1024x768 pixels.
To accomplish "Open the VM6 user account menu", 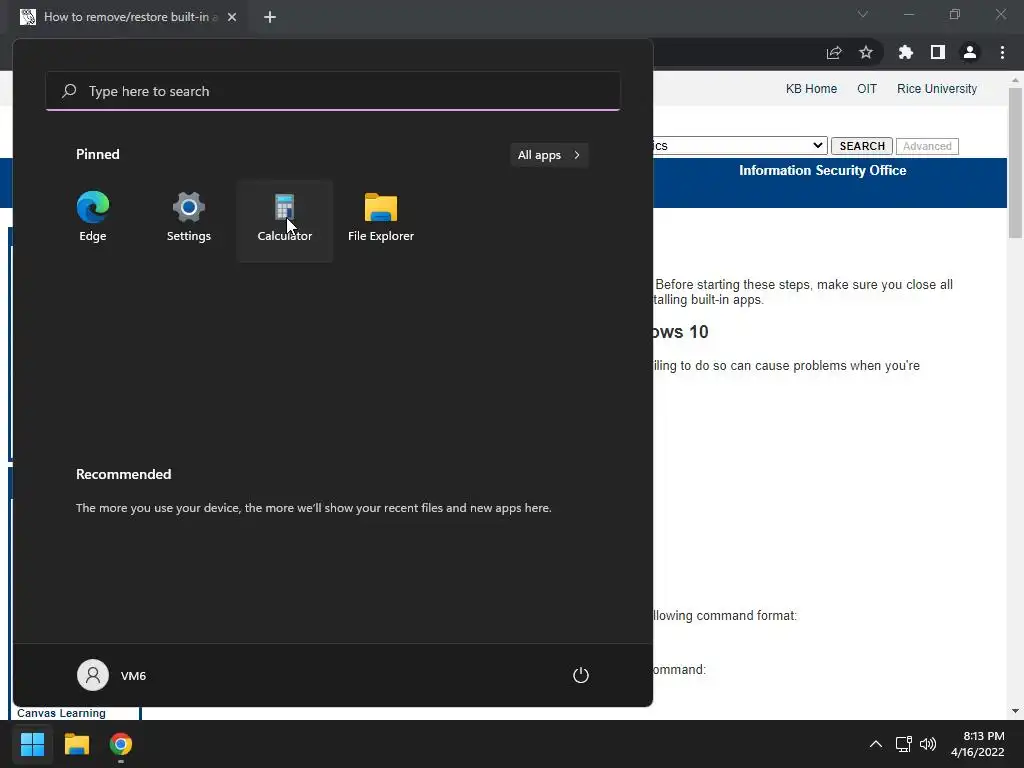I will tap(112, 675).
